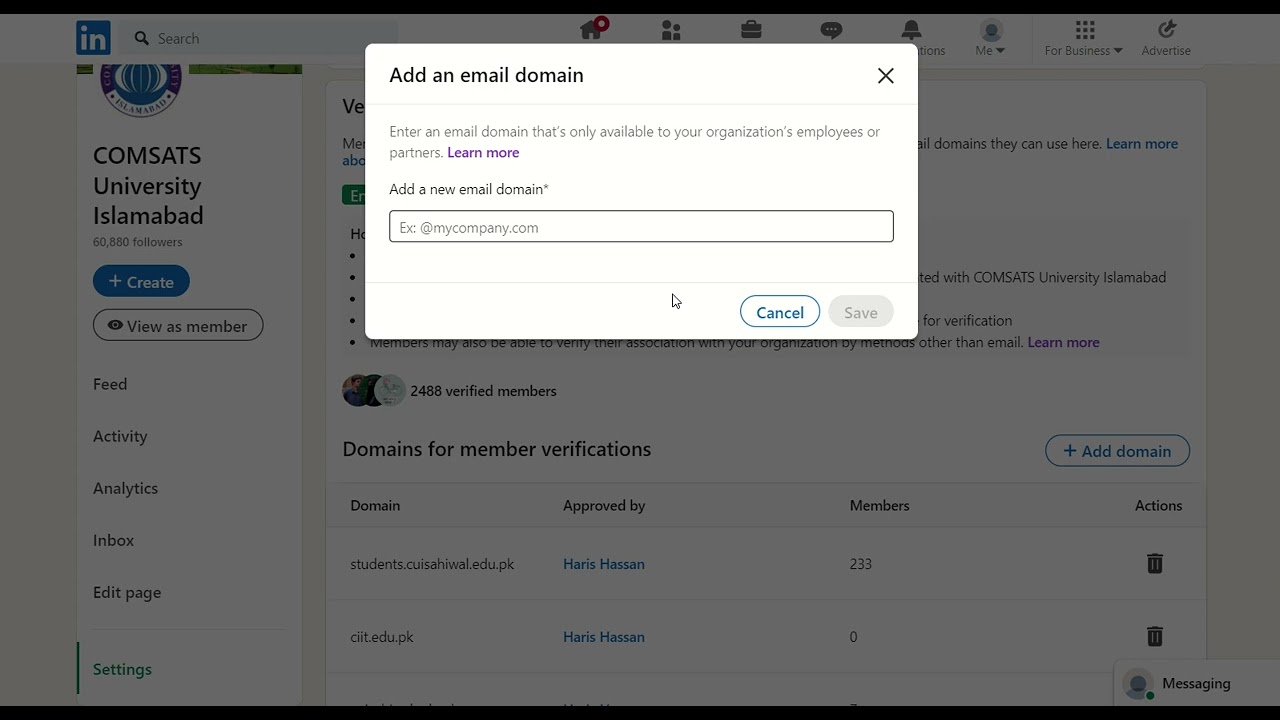Go to Home feed icon
The height and width of the screenshot is (720, 1280).
pyautogui.click(x=592, y=30)
